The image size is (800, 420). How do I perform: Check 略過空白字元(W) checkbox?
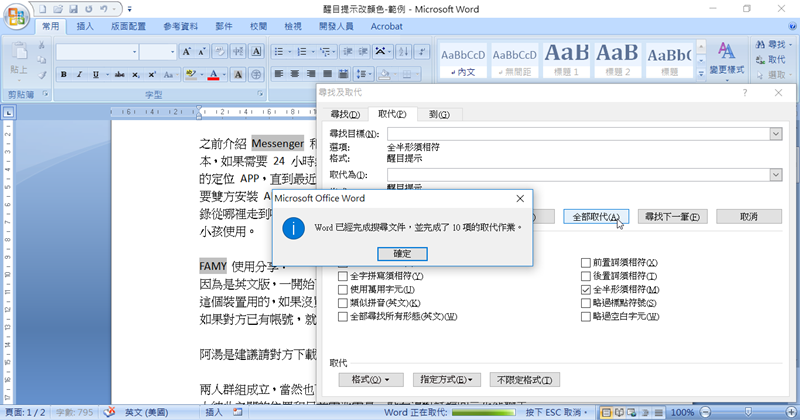point(586,316)
